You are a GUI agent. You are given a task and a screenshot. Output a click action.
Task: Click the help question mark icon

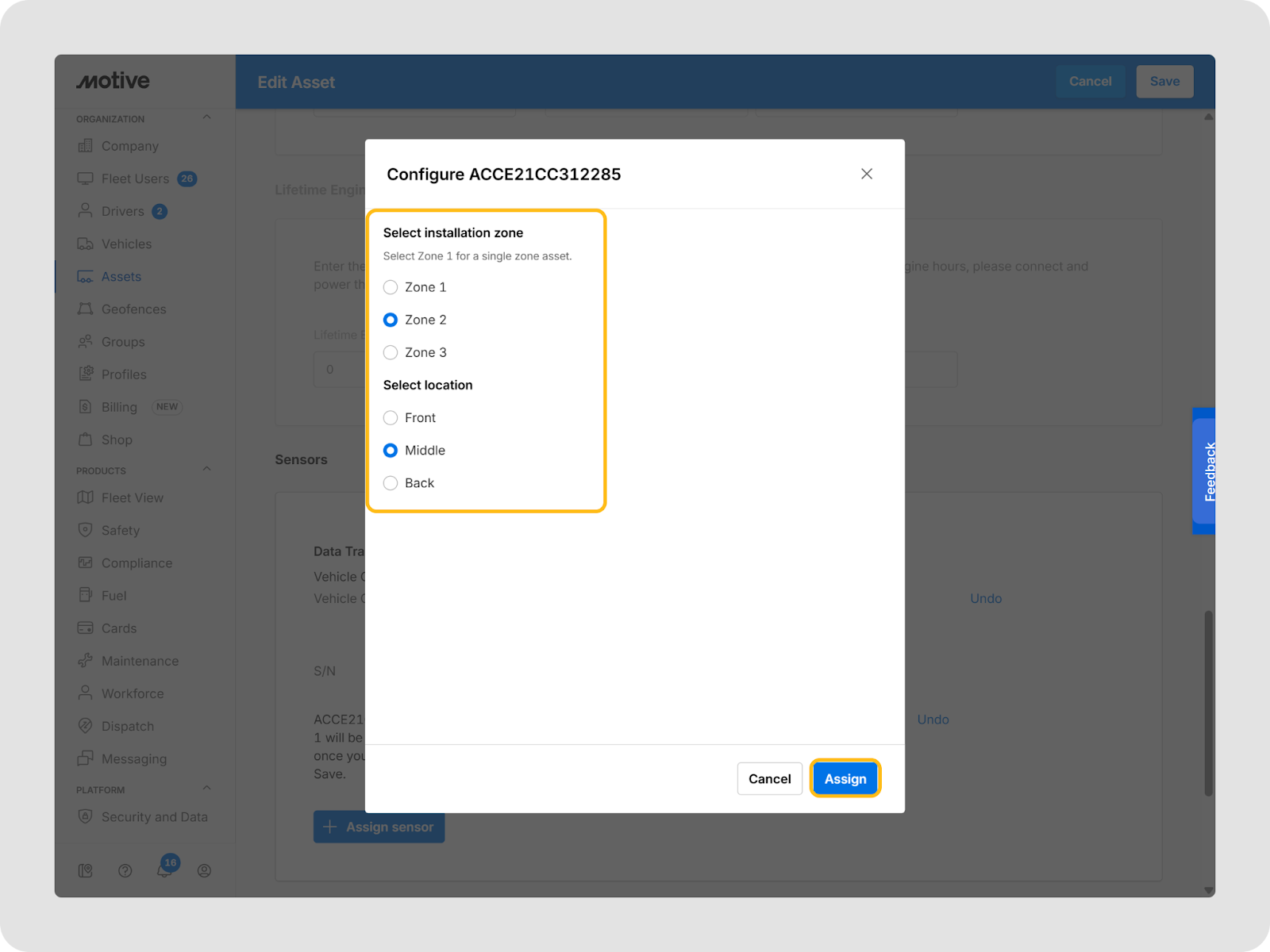coord(125,870)
